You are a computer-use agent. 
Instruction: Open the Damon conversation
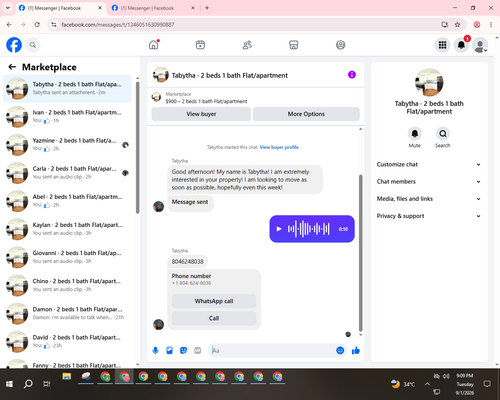click(67, 314)
